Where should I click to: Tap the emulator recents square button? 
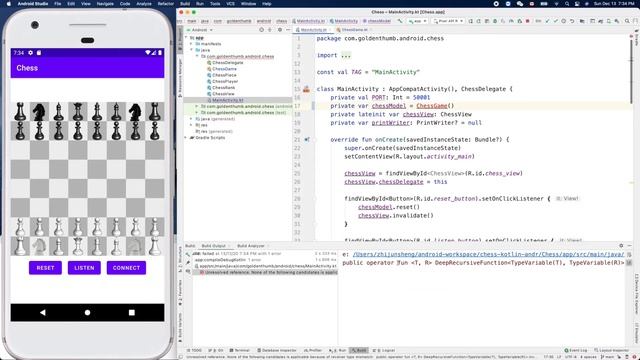pyautogui.click(x=131, y=312)
